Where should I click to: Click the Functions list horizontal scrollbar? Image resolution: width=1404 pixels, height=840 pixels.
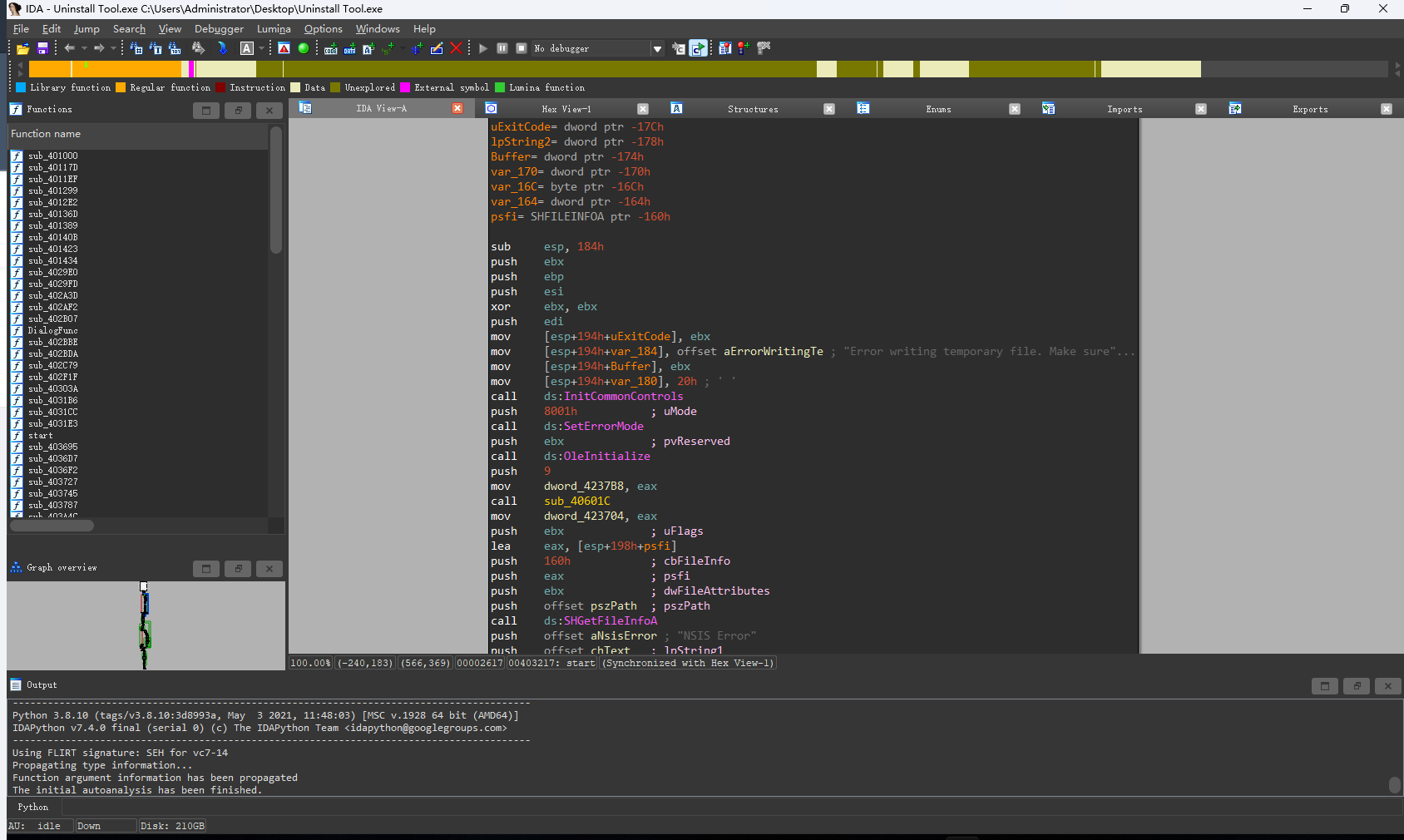click(52, 526)
